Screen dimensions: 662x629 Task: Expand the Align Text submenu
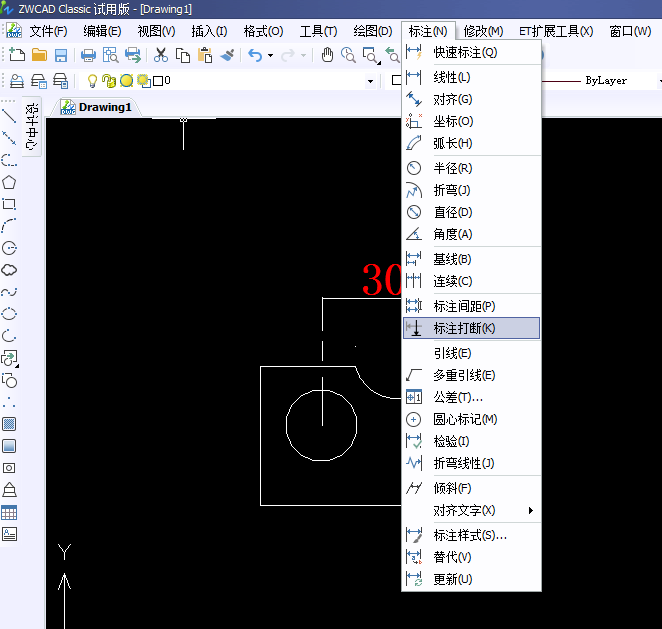(471, 511)
